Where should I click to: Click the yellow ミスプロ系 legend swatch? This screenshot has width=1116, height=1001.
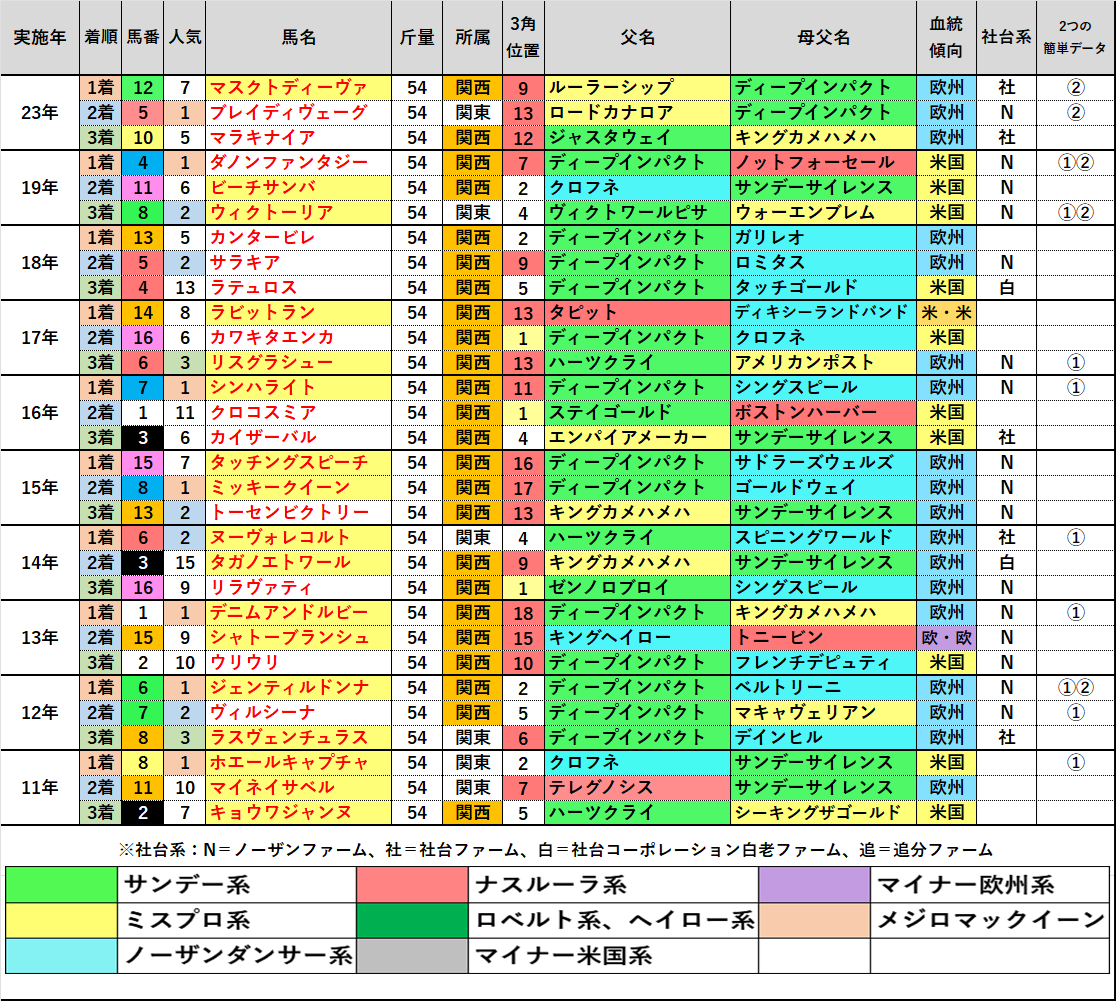click(x=62, y=920)
